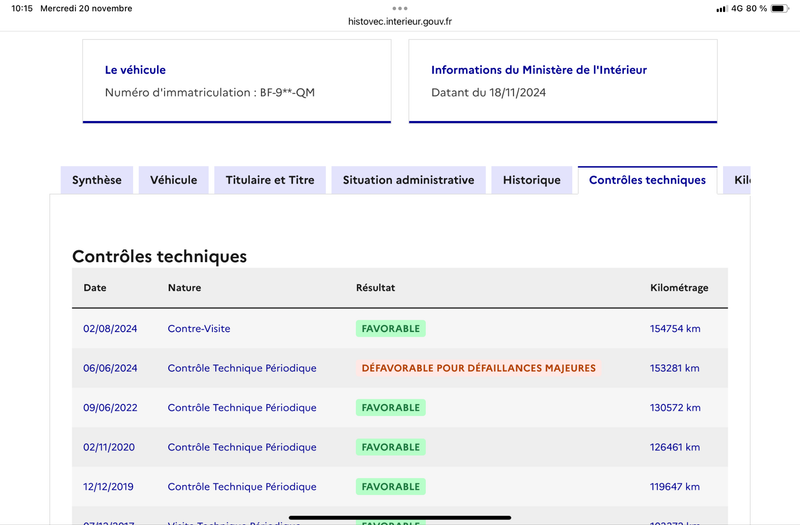Select the date 02/11/2020
The width and height of the screenshot is (800, 525).
point(109,447)
